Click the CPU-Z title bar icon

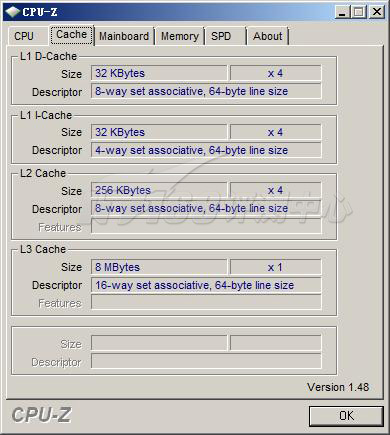(x=13, y=12)
